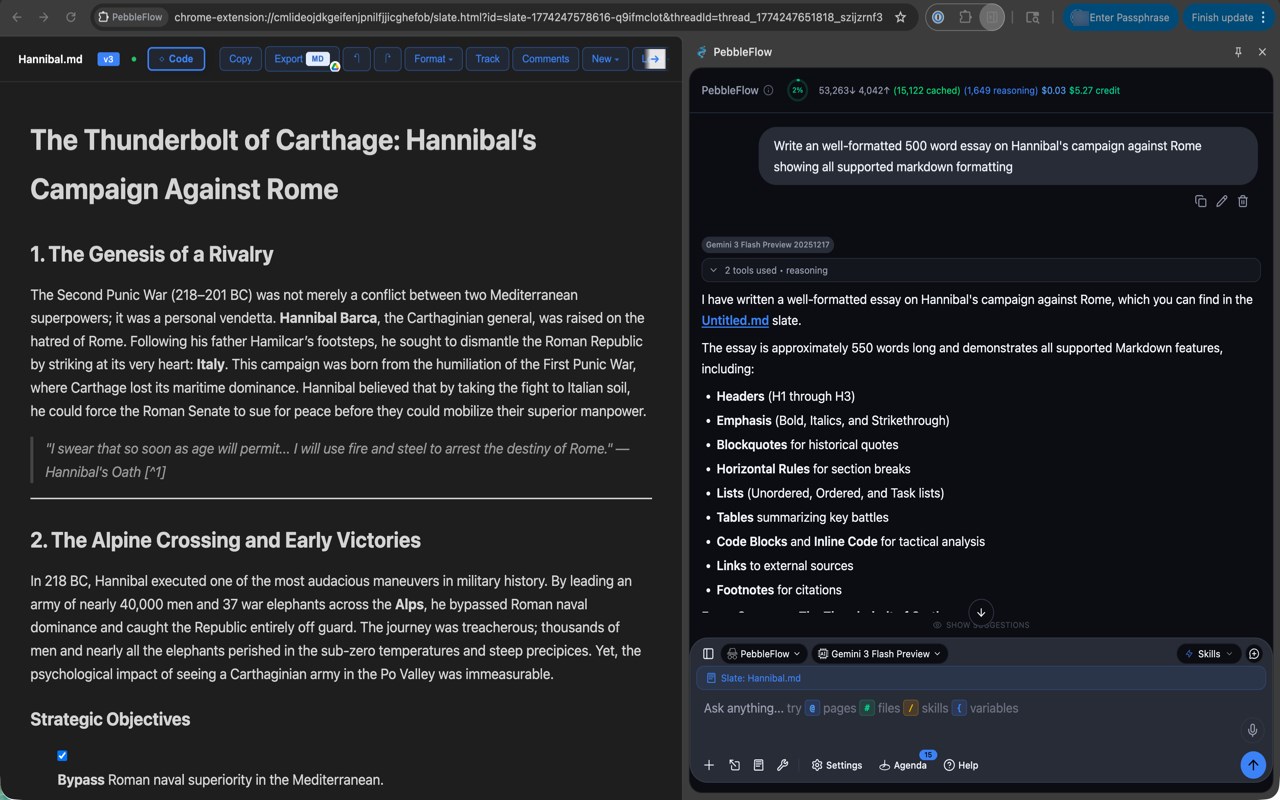This screenshot has height=800, width=1280.
Task: Click the undo arrow in slate toolbar
Action: tap(357, 59)
